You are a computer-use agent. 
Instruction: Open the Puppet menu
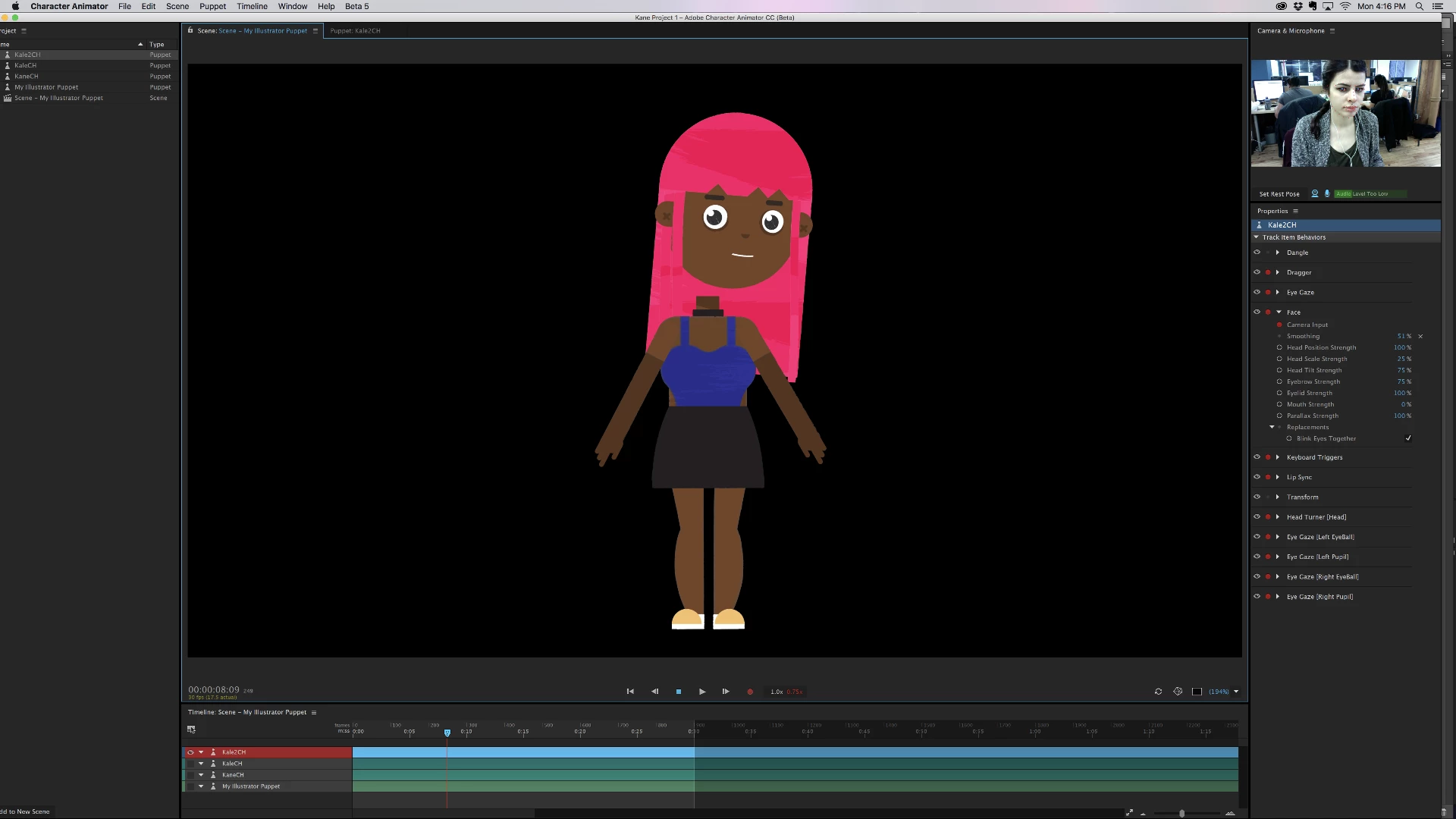point(212,6)
